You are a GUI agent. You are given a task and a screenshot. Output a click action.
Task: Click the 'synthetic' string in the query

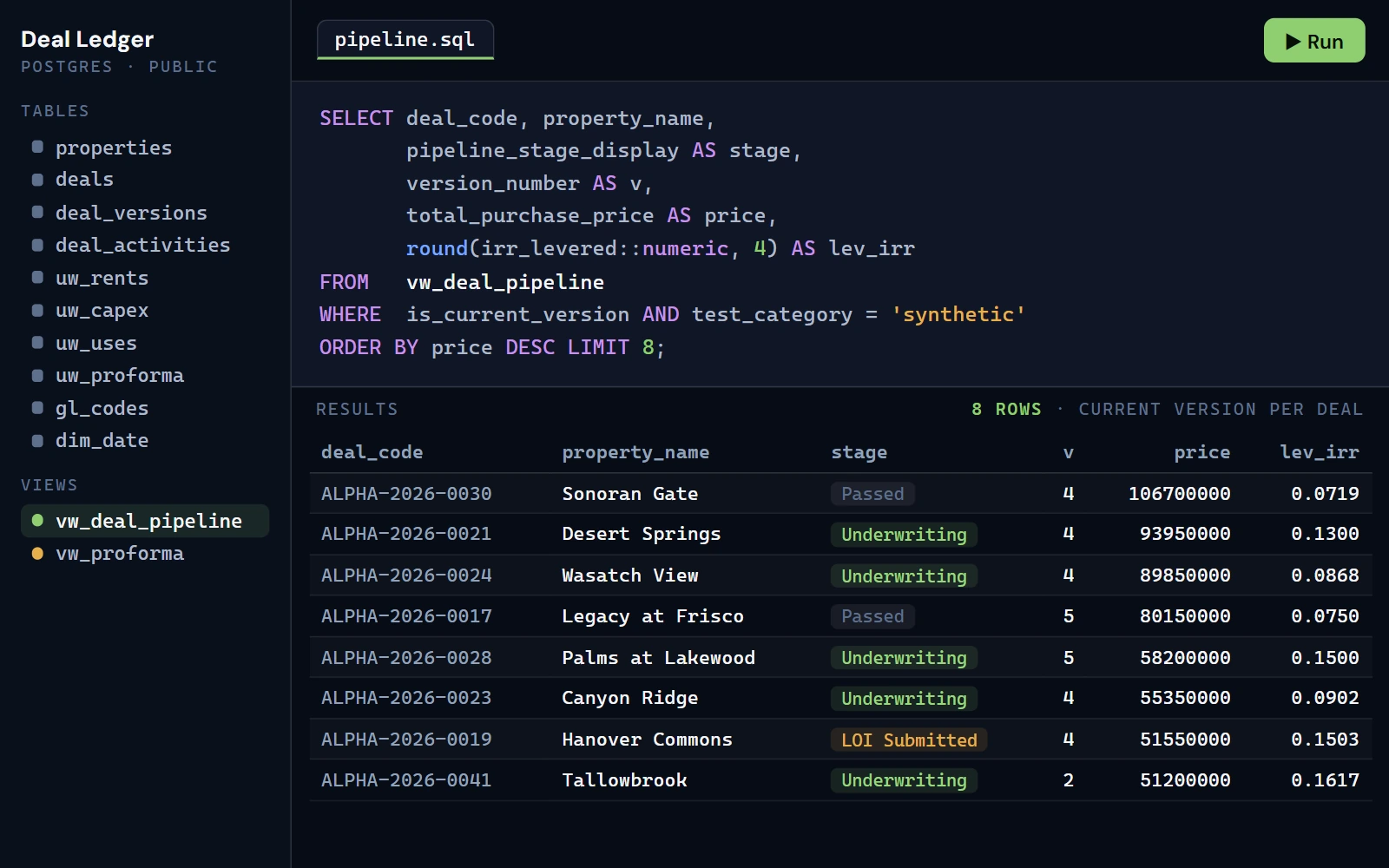(958, 314)
